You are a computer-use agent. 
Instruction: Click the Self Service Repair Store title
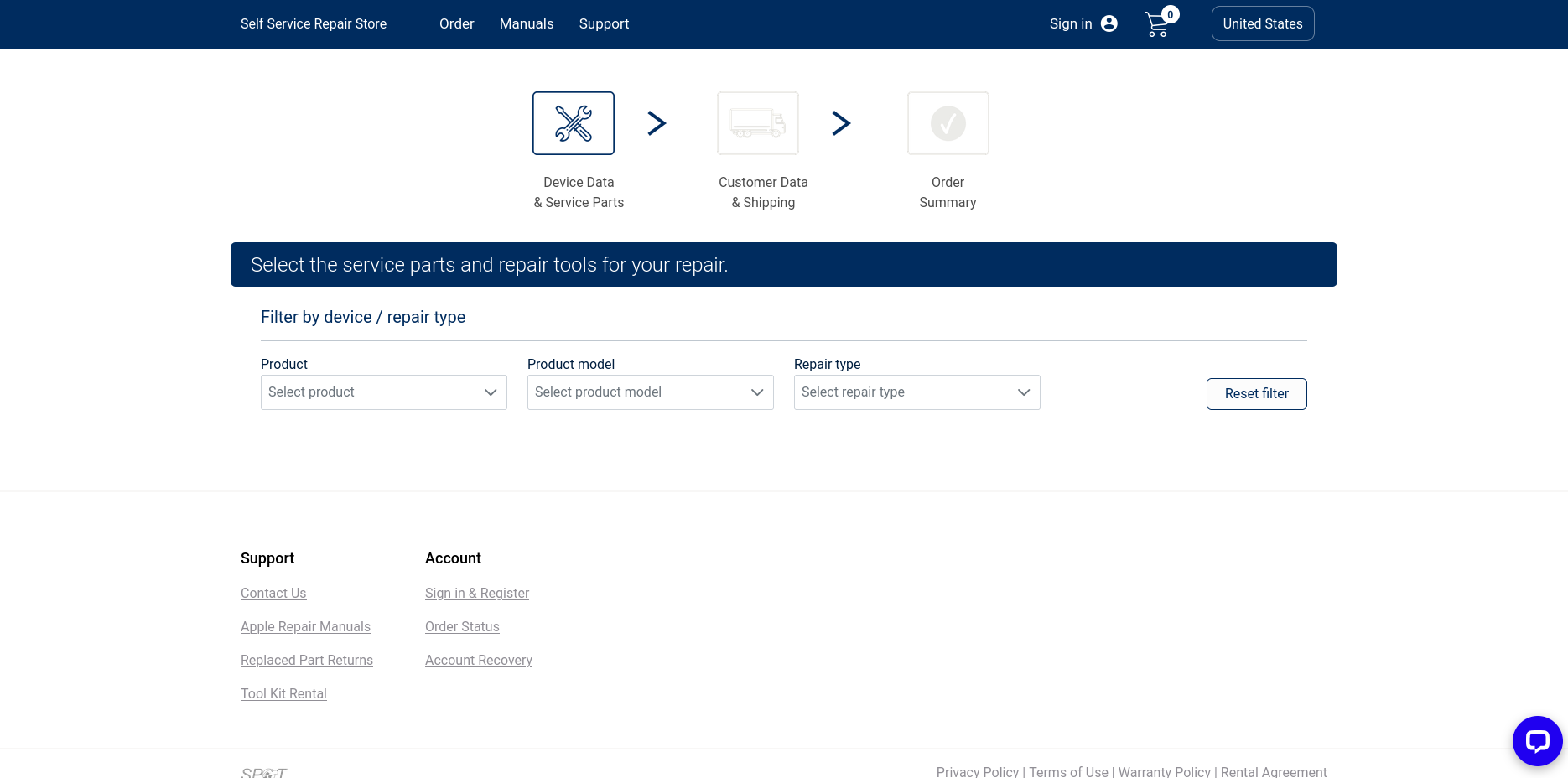(x=314, y=23)
